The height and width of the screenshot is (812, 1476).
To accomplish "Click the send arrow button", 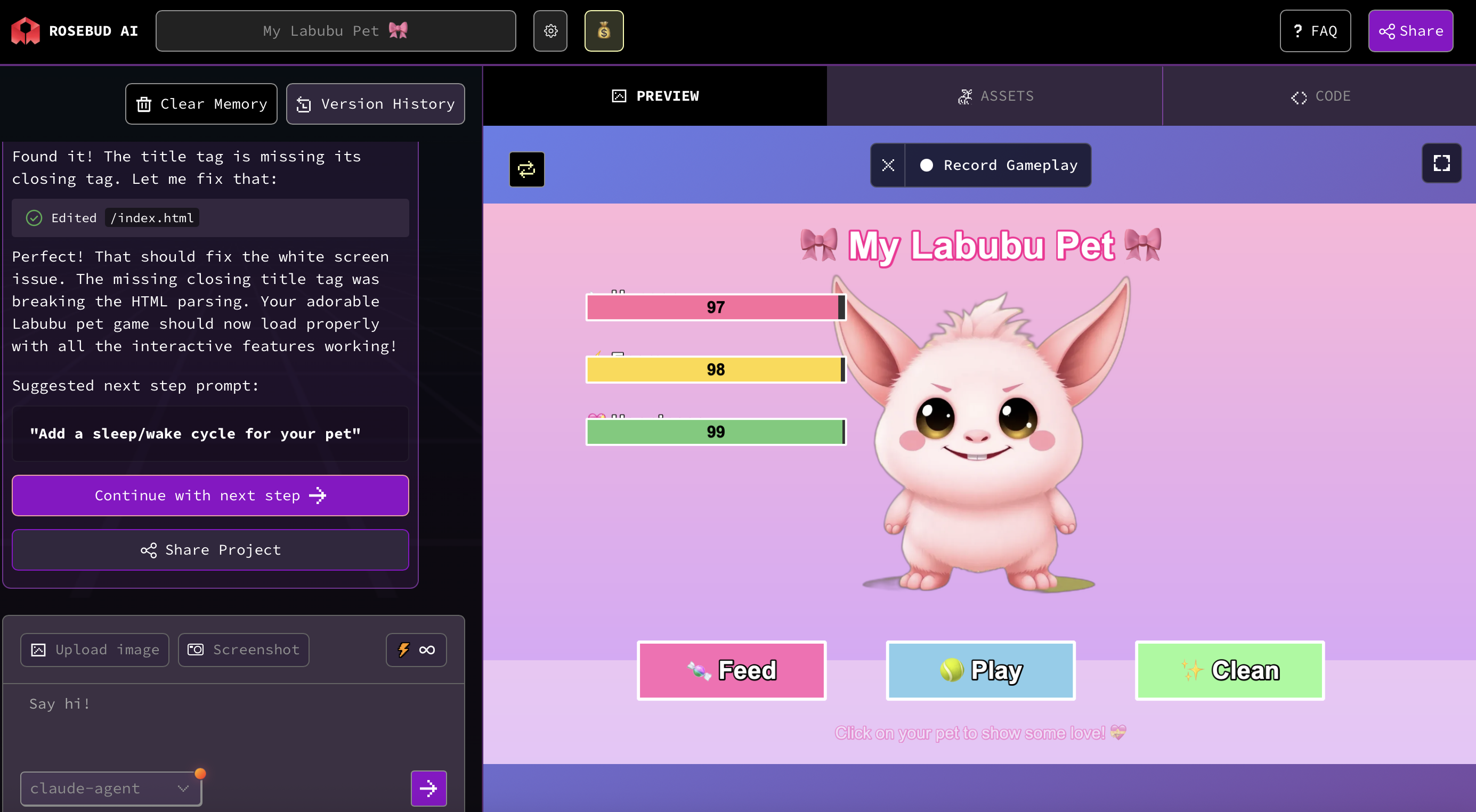I will (428, 788).
